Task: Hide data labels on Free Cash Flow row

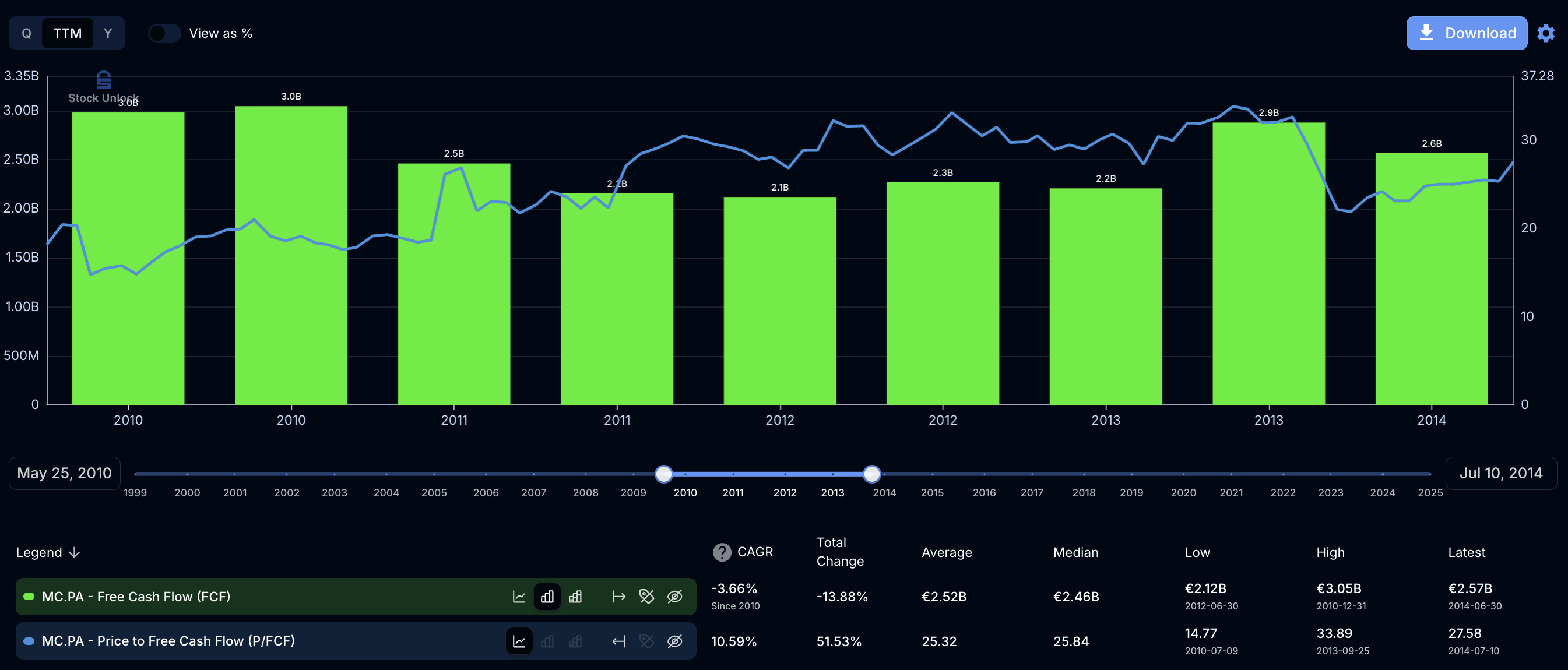Action: (646, 597)
